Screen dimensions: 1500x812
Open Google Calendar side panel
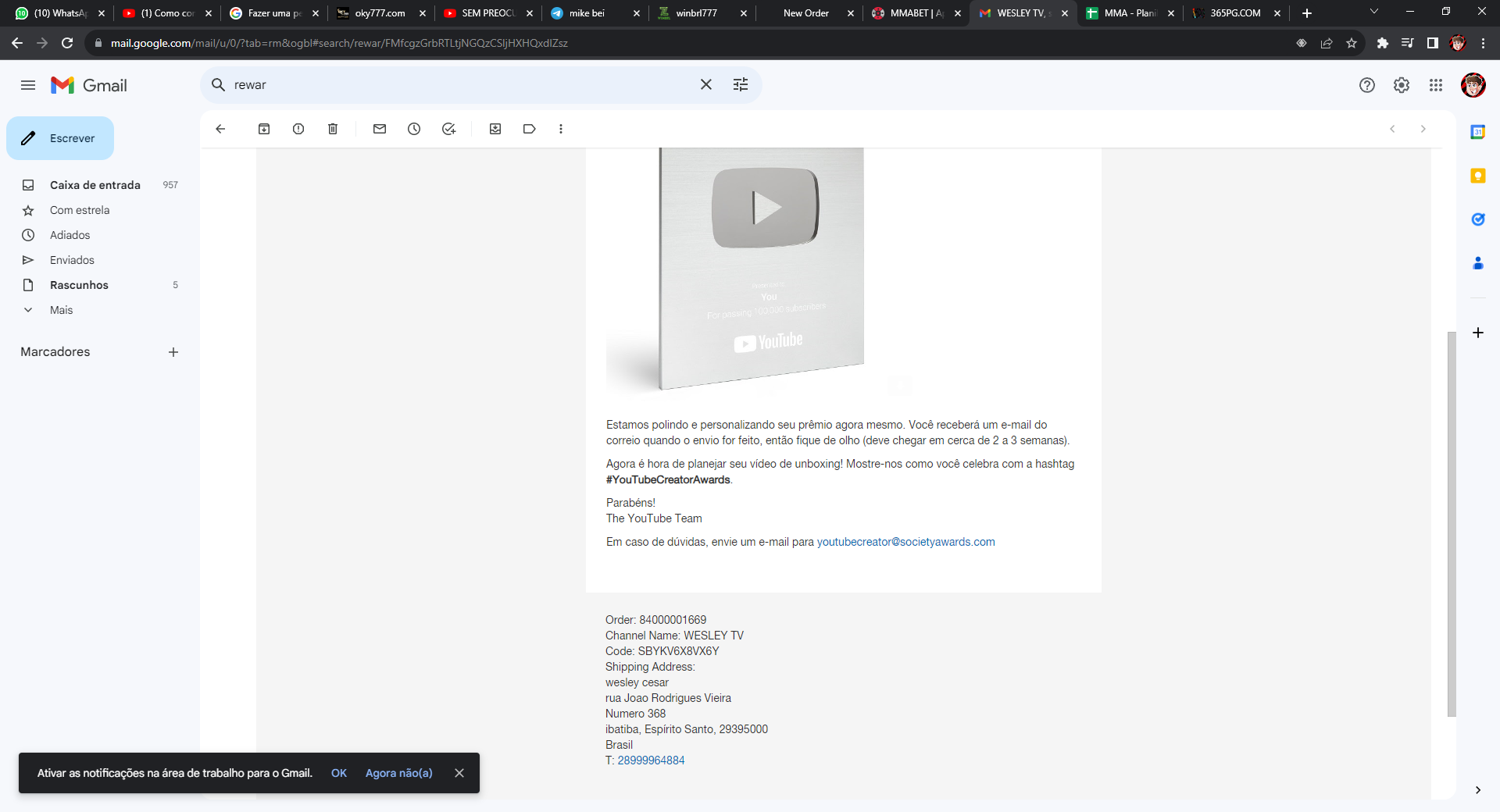click(x=1478, y=132)
